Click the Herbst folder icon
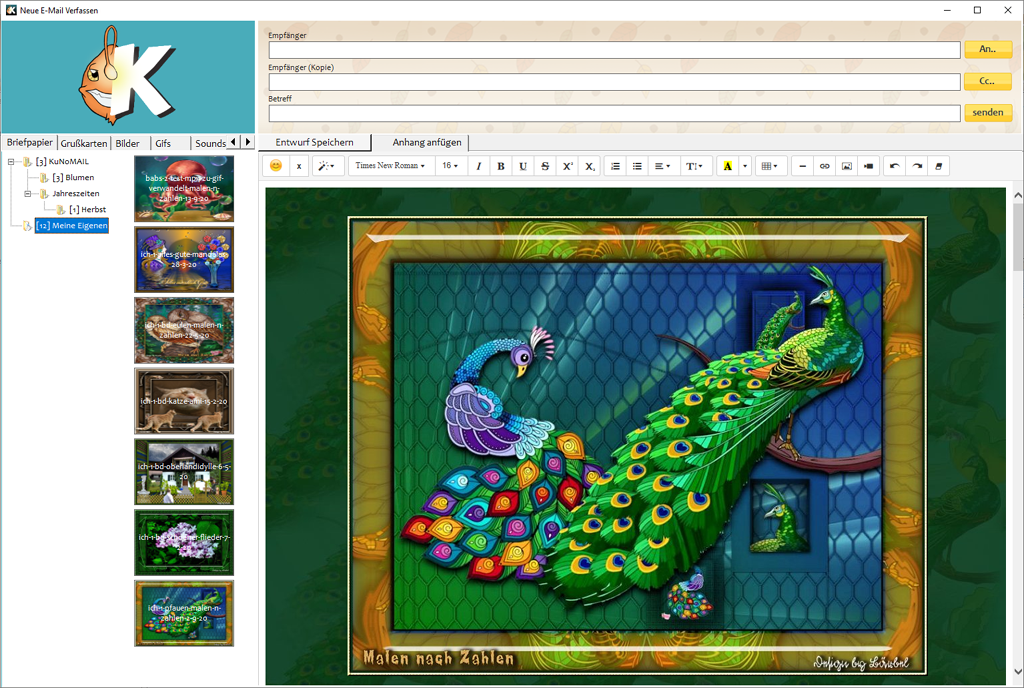The height and width of the screenshot is (688, 1024). point(60,210)
